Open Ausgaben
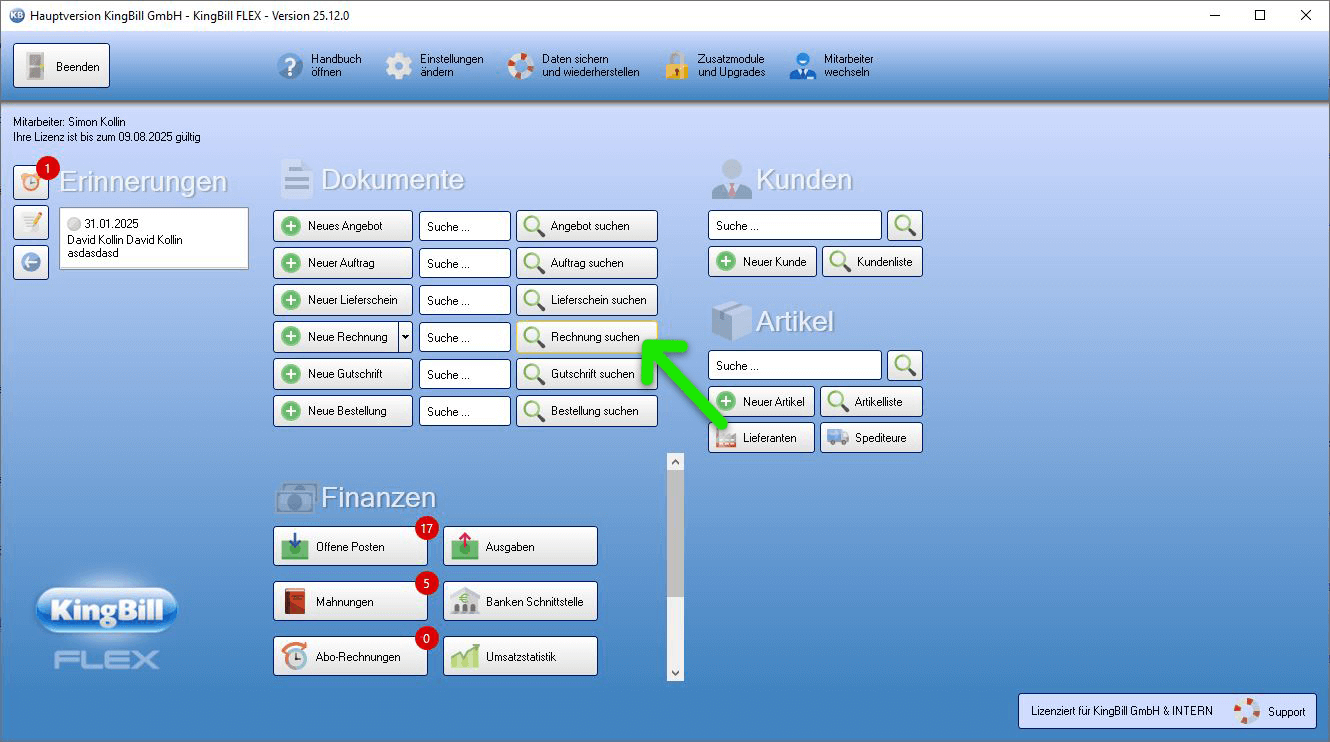The image size is (1330, 742). pyautogui.click(x=520, y=547)
